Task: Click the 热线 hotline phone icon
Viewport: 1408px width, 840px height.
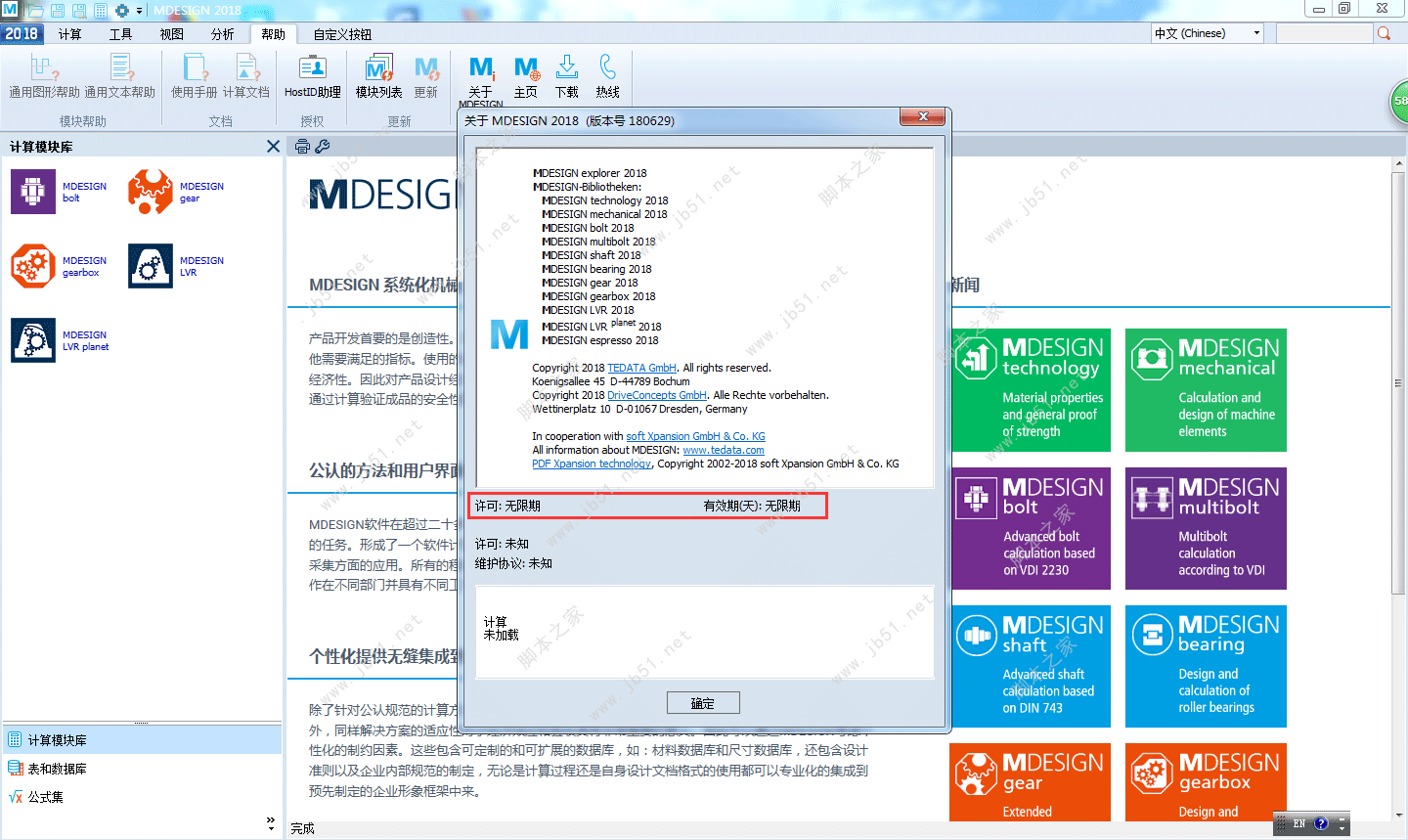Action: [608, 77]
